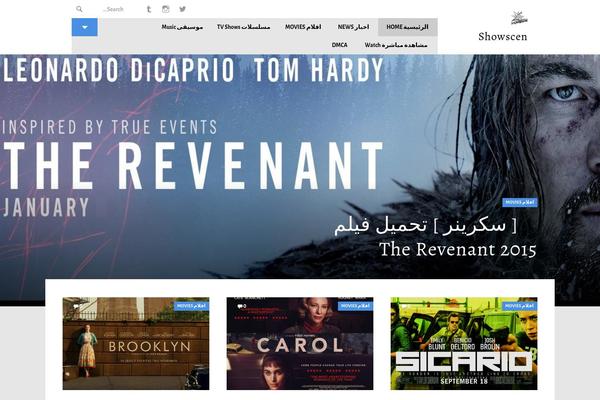This screenshot has height=400, width=600.
Task: Open the Tumblr social icon
Action: (149, 9)
